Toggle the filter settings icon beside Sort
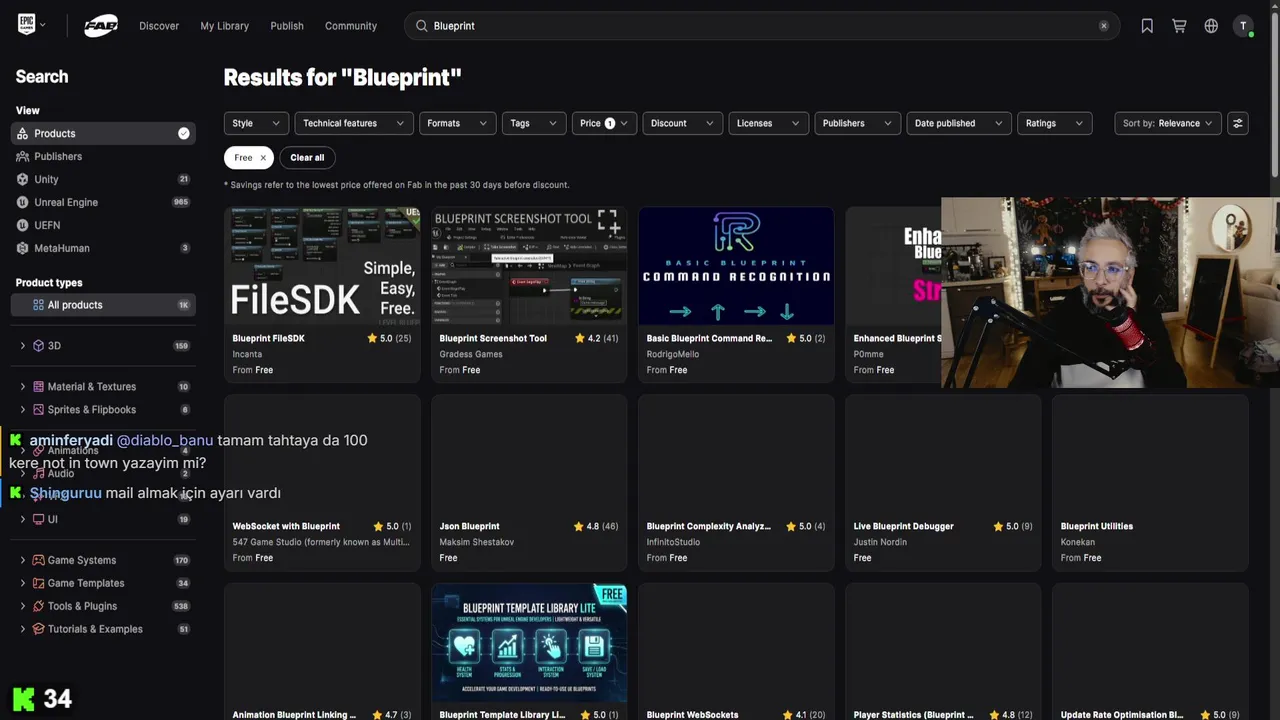1280x720 pixels. 1238,123
